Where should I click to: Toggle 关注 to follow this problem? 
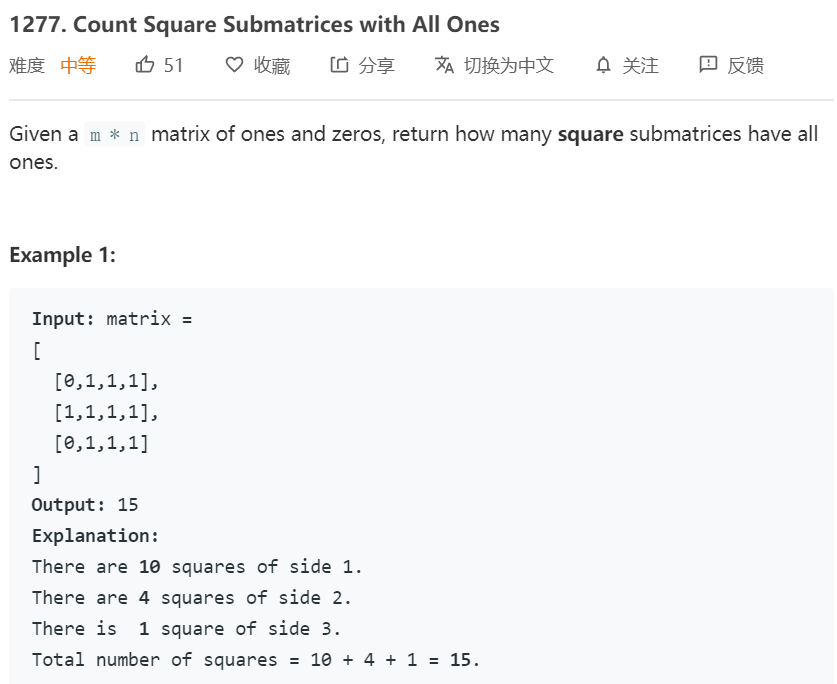coord(640,65)
